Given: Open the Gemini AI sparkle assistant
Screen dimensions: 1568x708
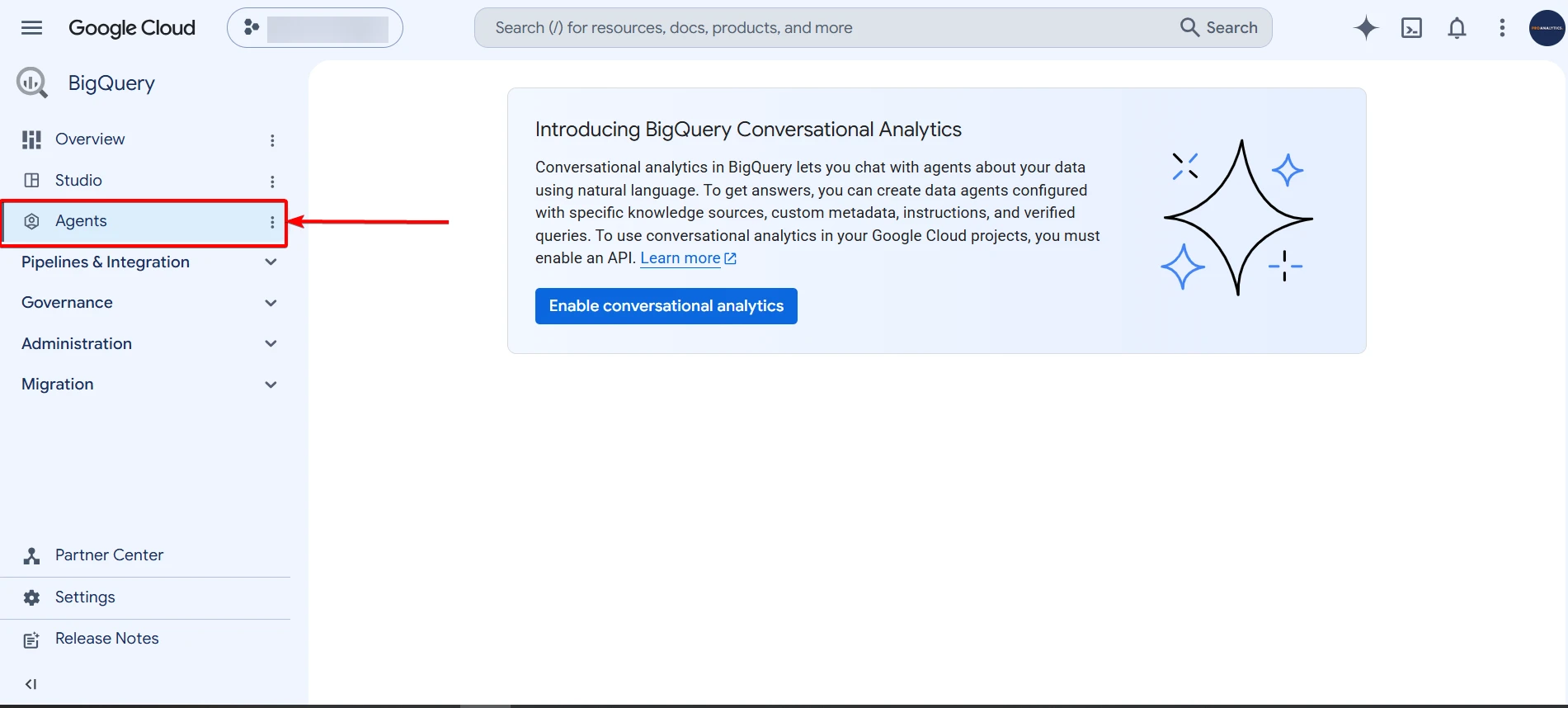Looking at the screenshot, I should coord(1366,28).
